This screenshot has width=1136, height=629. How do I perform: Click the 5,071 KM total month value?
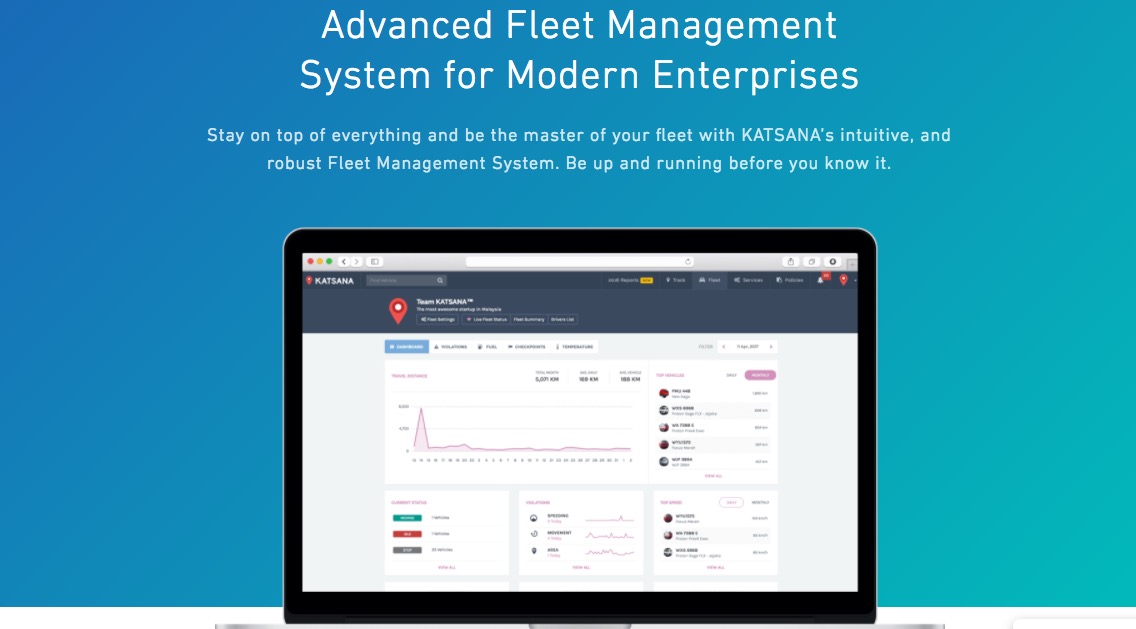547,379
